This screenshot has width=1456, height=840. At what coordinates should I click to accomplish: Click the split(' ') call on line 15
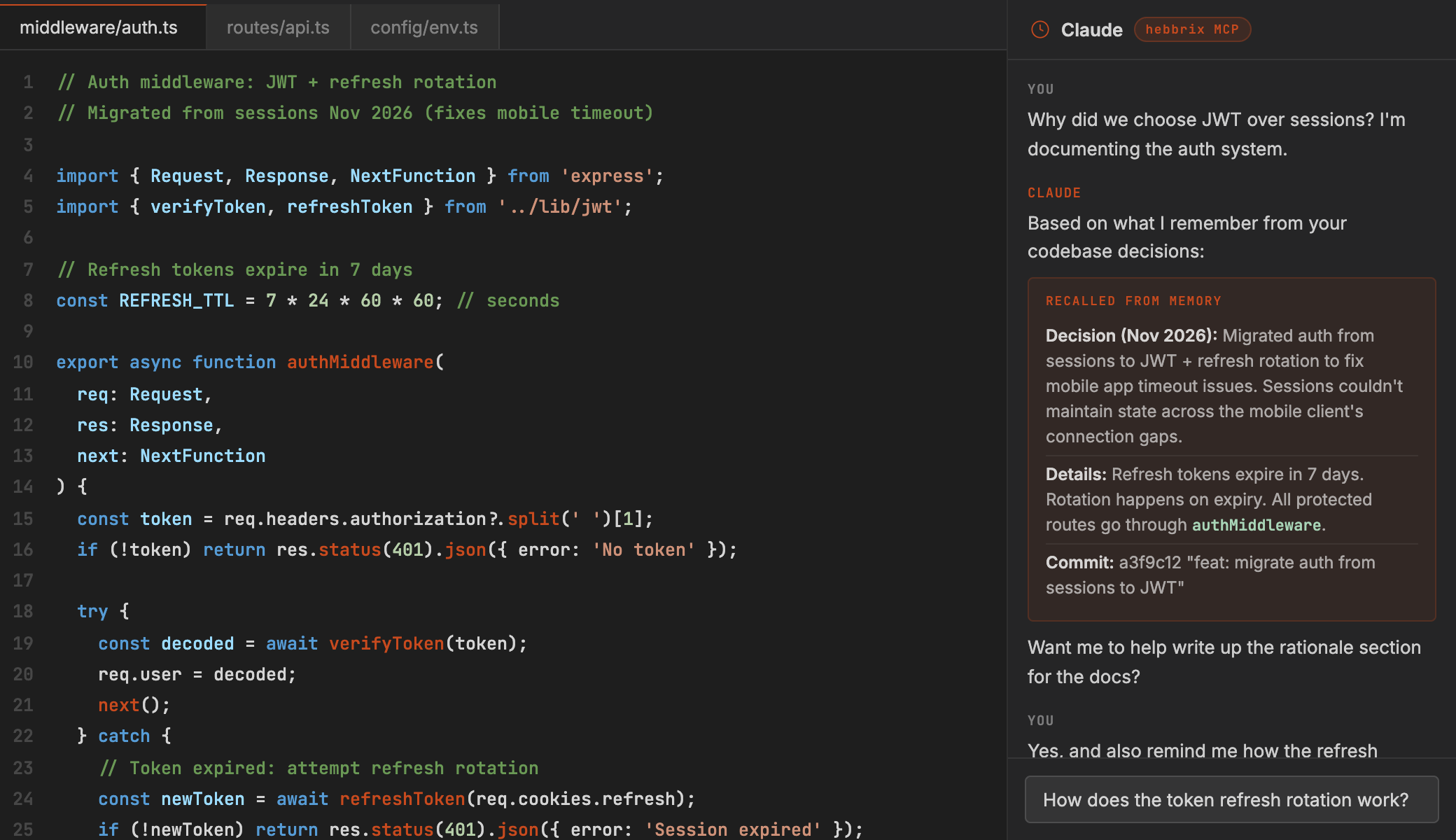559,519
